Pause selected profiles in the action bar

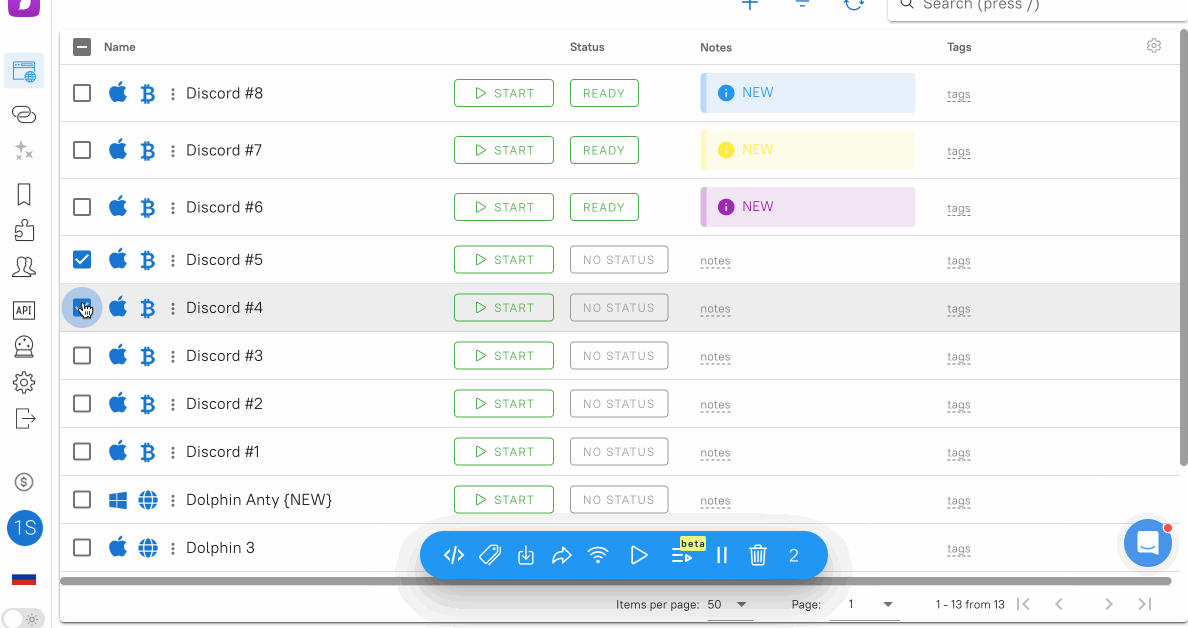tap(722, 555)
